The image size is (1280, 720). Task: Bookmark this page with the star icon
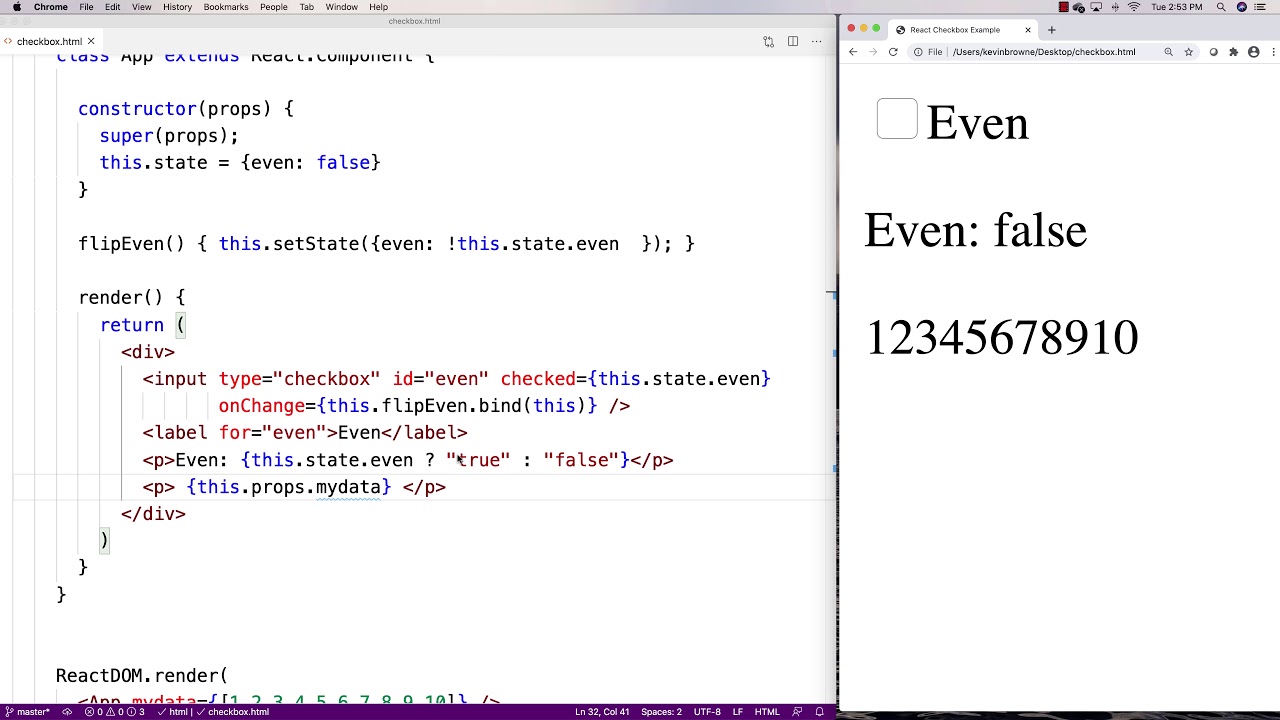1189,52
